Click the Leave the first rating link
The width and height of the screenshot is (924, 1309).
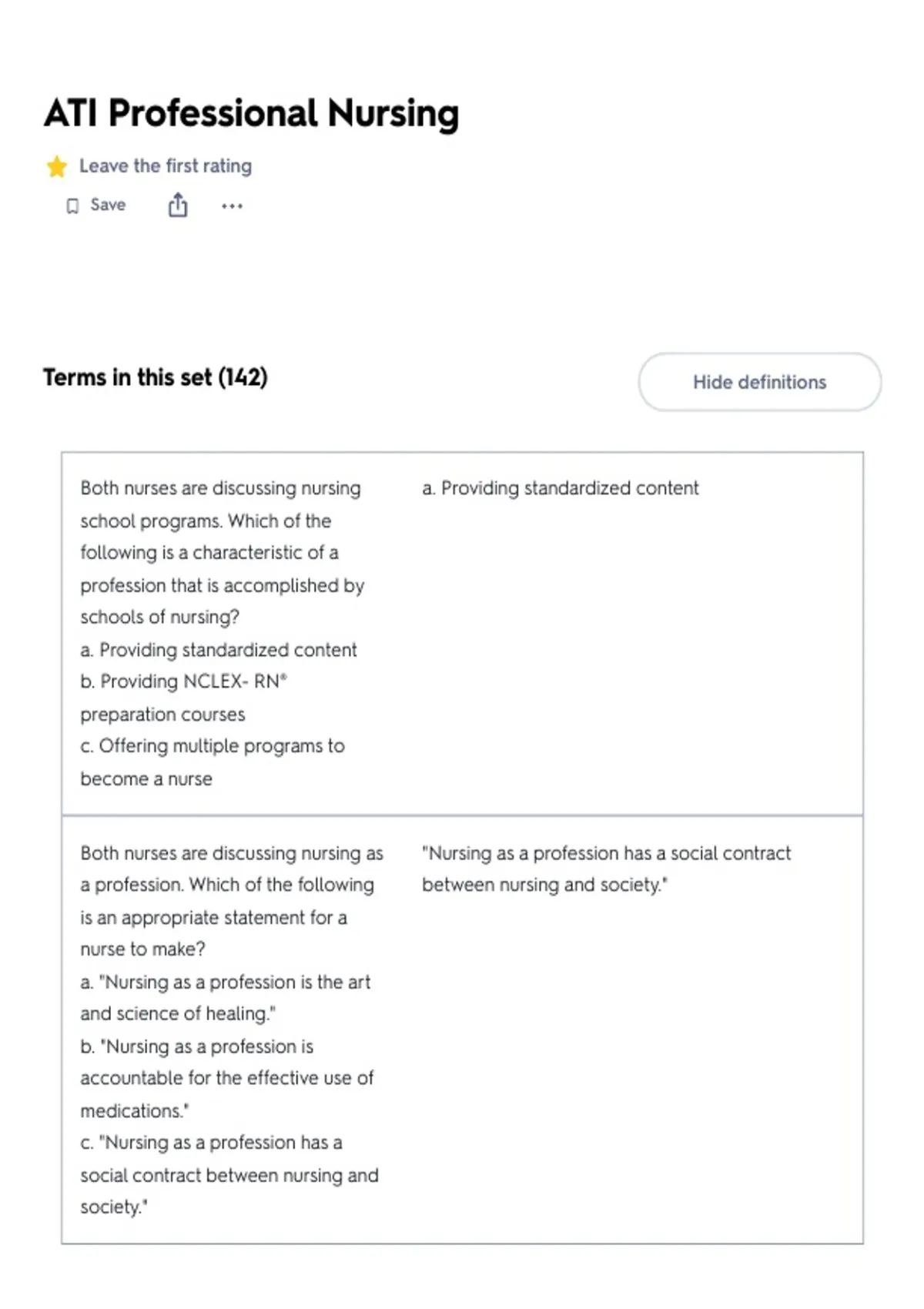pyautogui.click(x=166, y=166)
